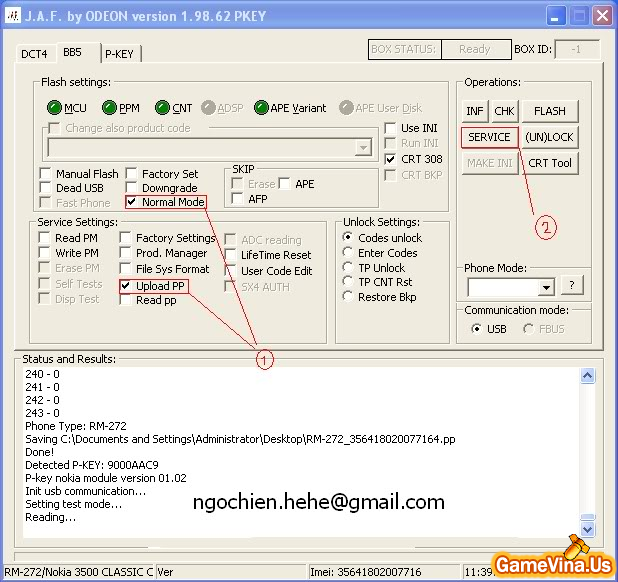Enable the Downgrade checkbox
618x582 pixels.
coord(131,188)
